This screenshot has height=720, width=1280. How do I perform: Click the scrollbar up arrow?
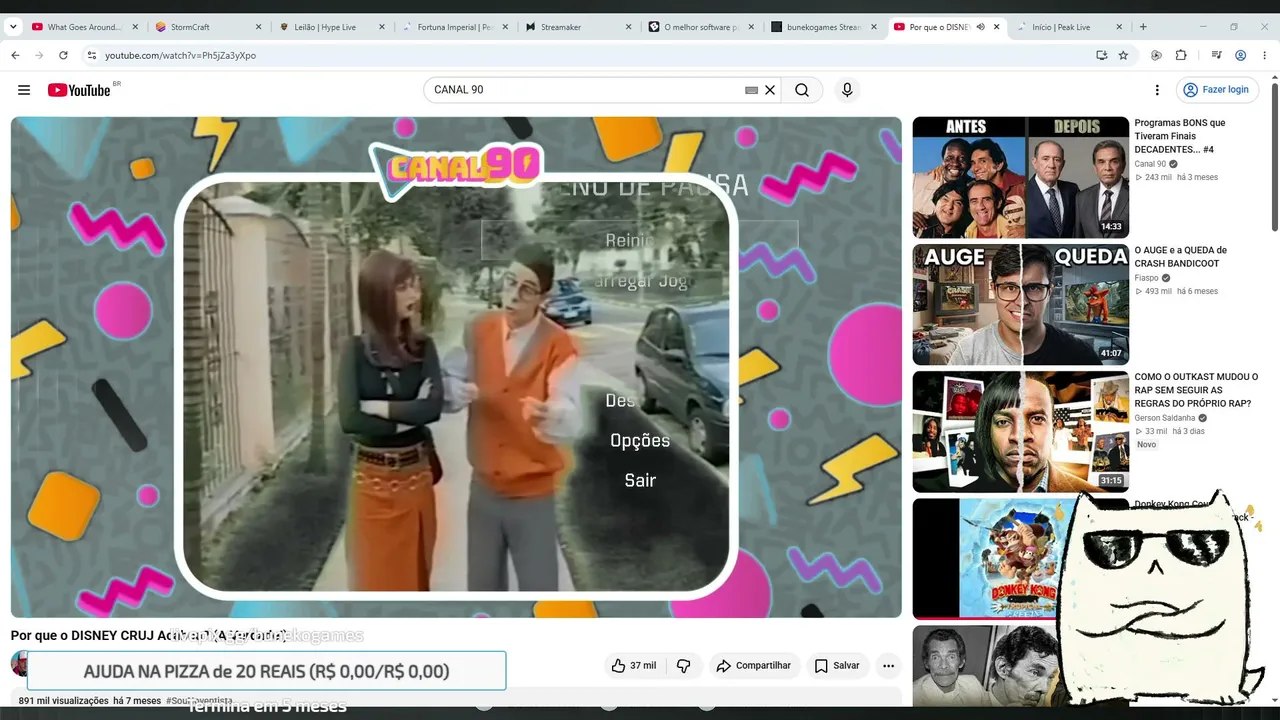[1274, 75]
